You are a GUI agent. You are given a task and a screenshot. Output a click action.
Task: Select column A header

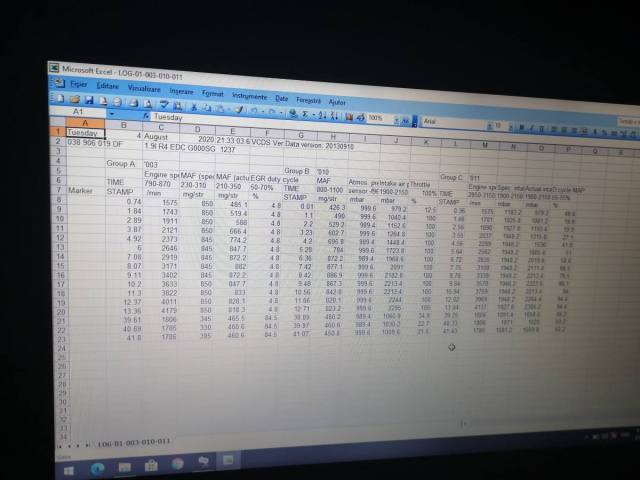click(86, 125)
